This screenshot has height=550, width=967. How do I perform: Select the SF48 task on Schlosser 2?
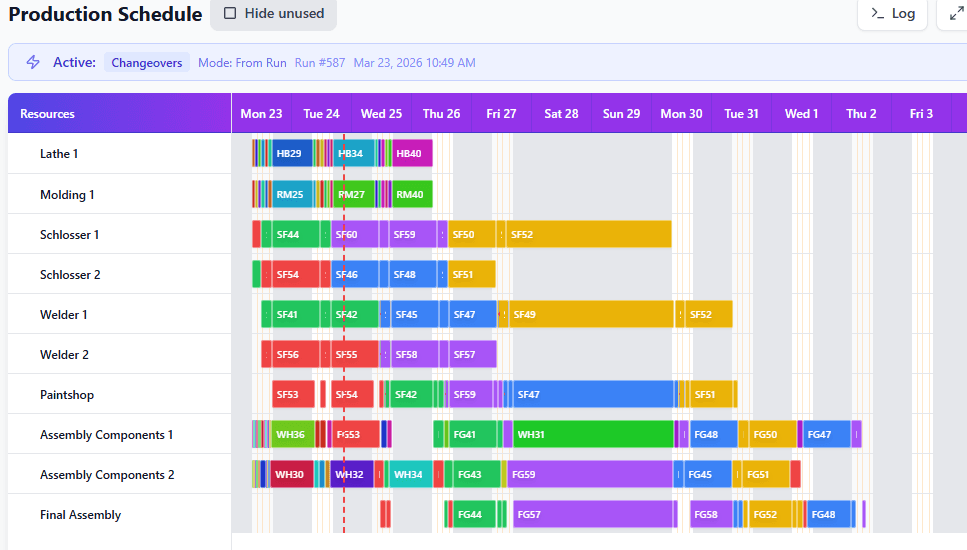point(413,274)
